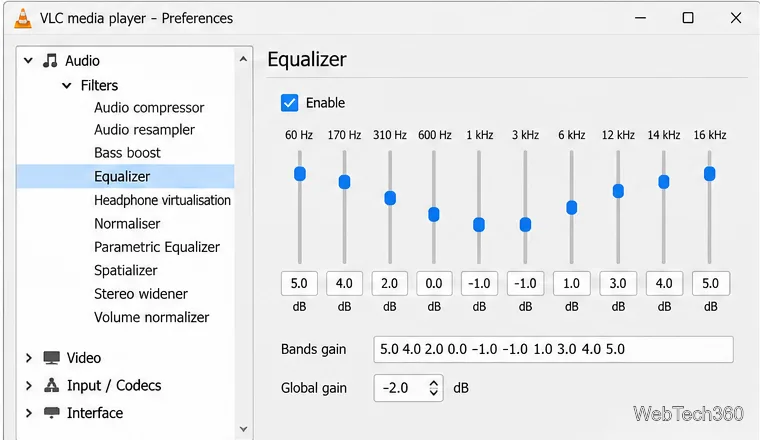Viewport: 760px width, 440px height.
Task: Click the Bands gain text field
Action: 553,349
